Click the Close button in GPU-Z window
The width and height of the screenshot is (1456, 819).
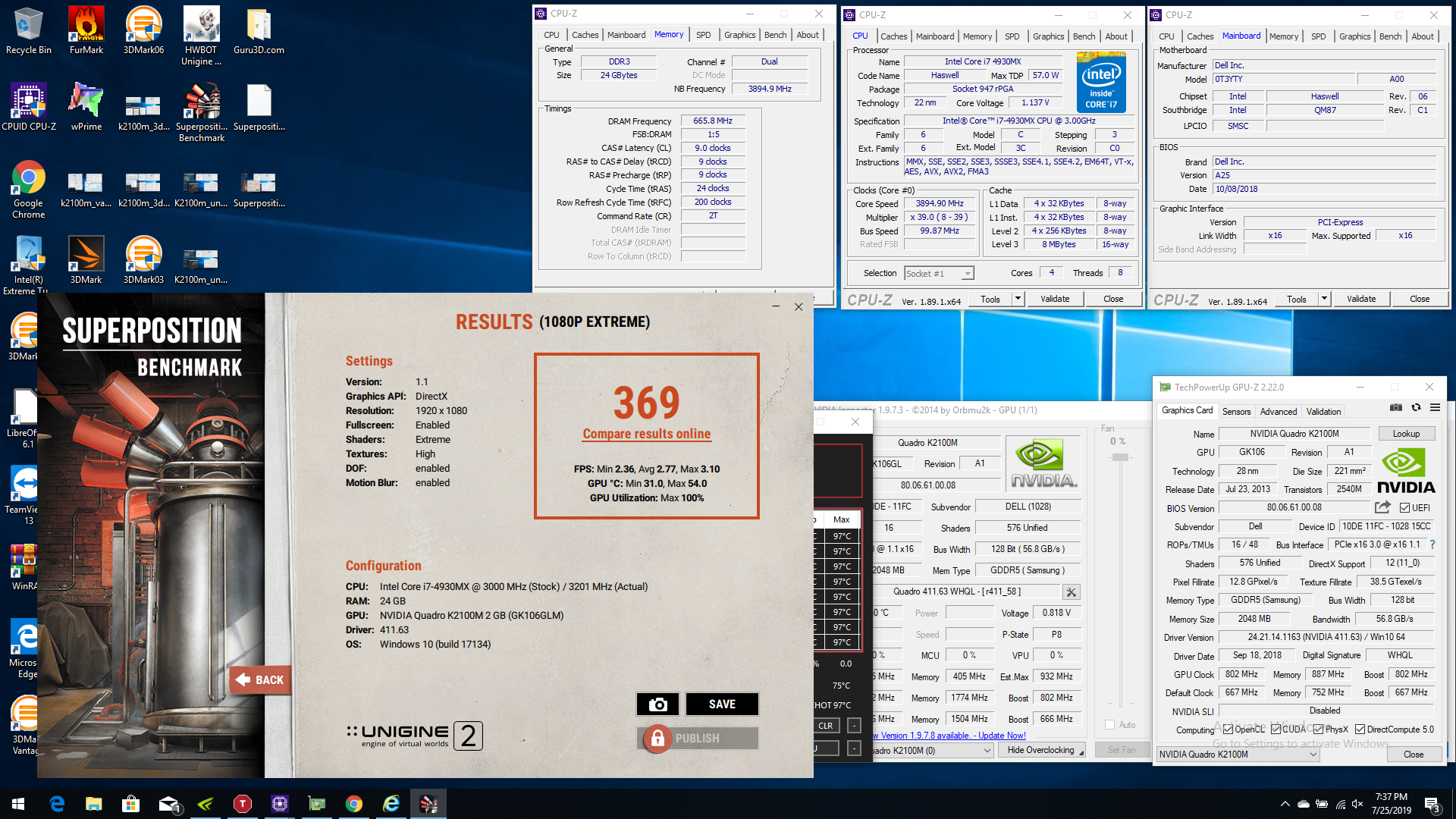[x=1414, y=755]
